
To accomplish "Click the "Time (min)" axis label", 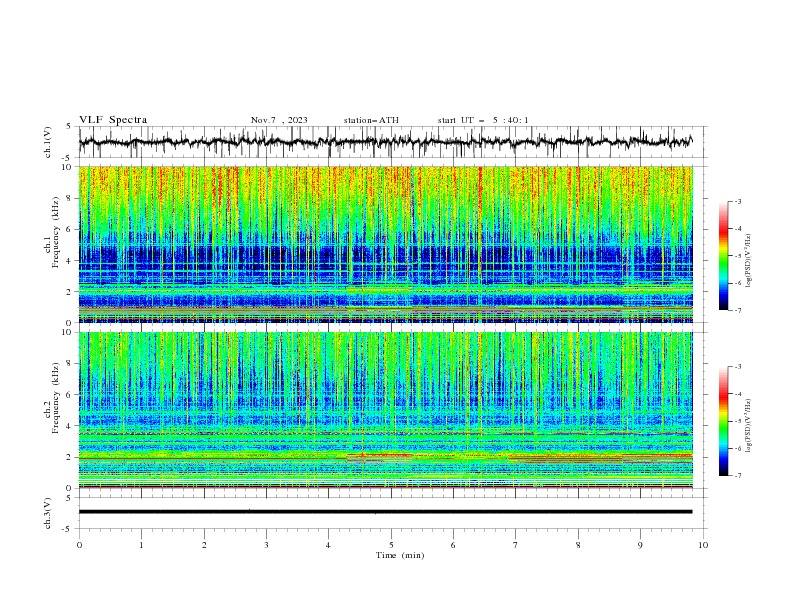I will click(400, 555).
